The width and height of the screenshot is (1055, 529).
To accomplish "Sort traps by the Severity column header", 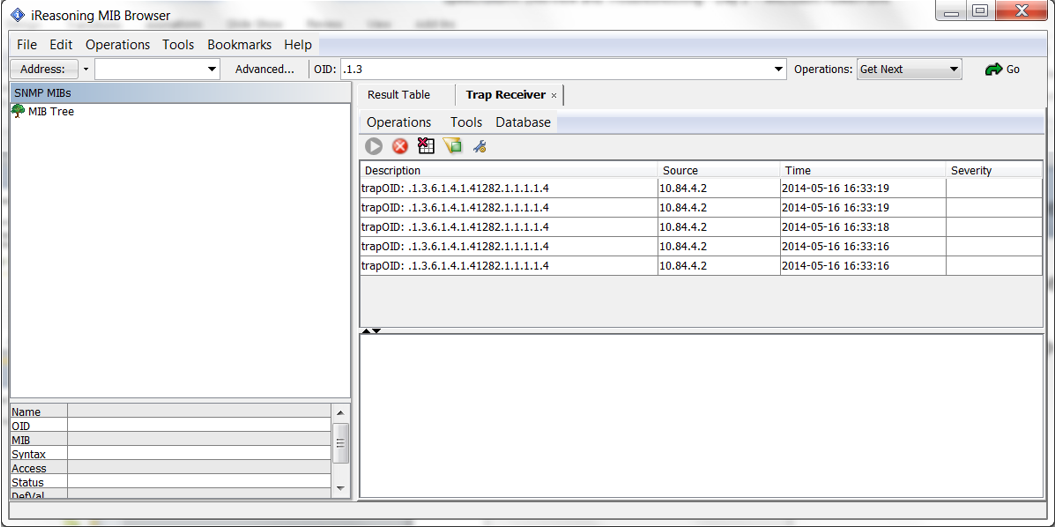I will (993, 170).
